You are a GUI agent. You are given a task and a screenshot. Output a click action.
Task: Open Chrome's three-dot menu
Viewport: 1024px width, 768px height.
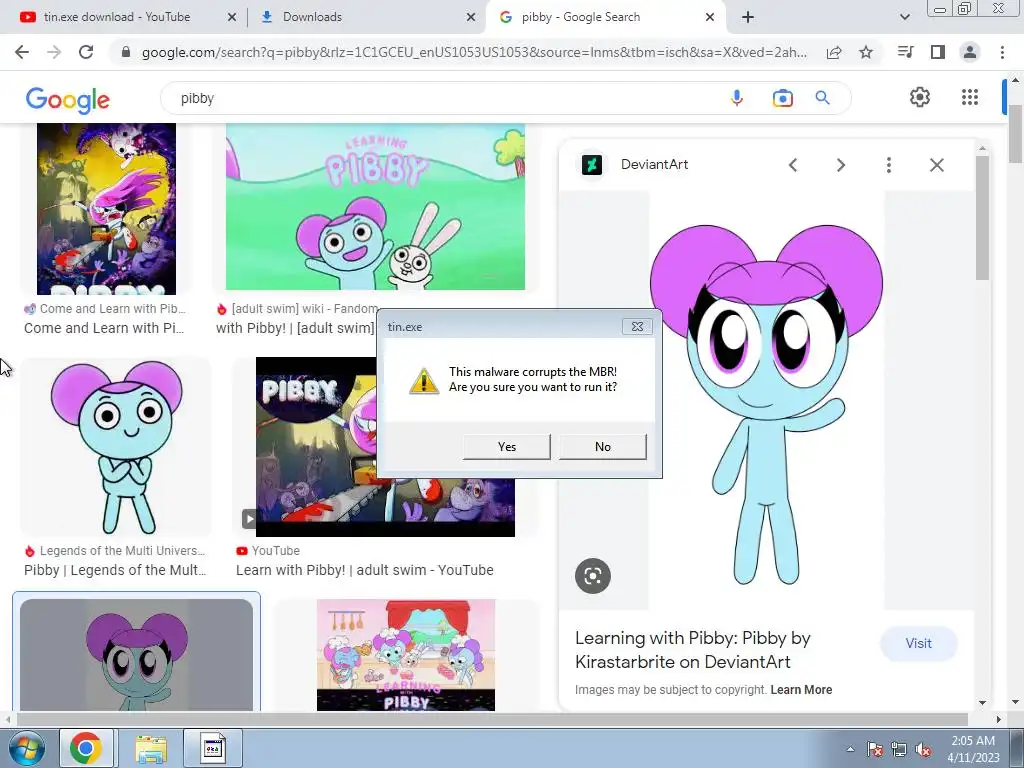(x=1002, y=52)
